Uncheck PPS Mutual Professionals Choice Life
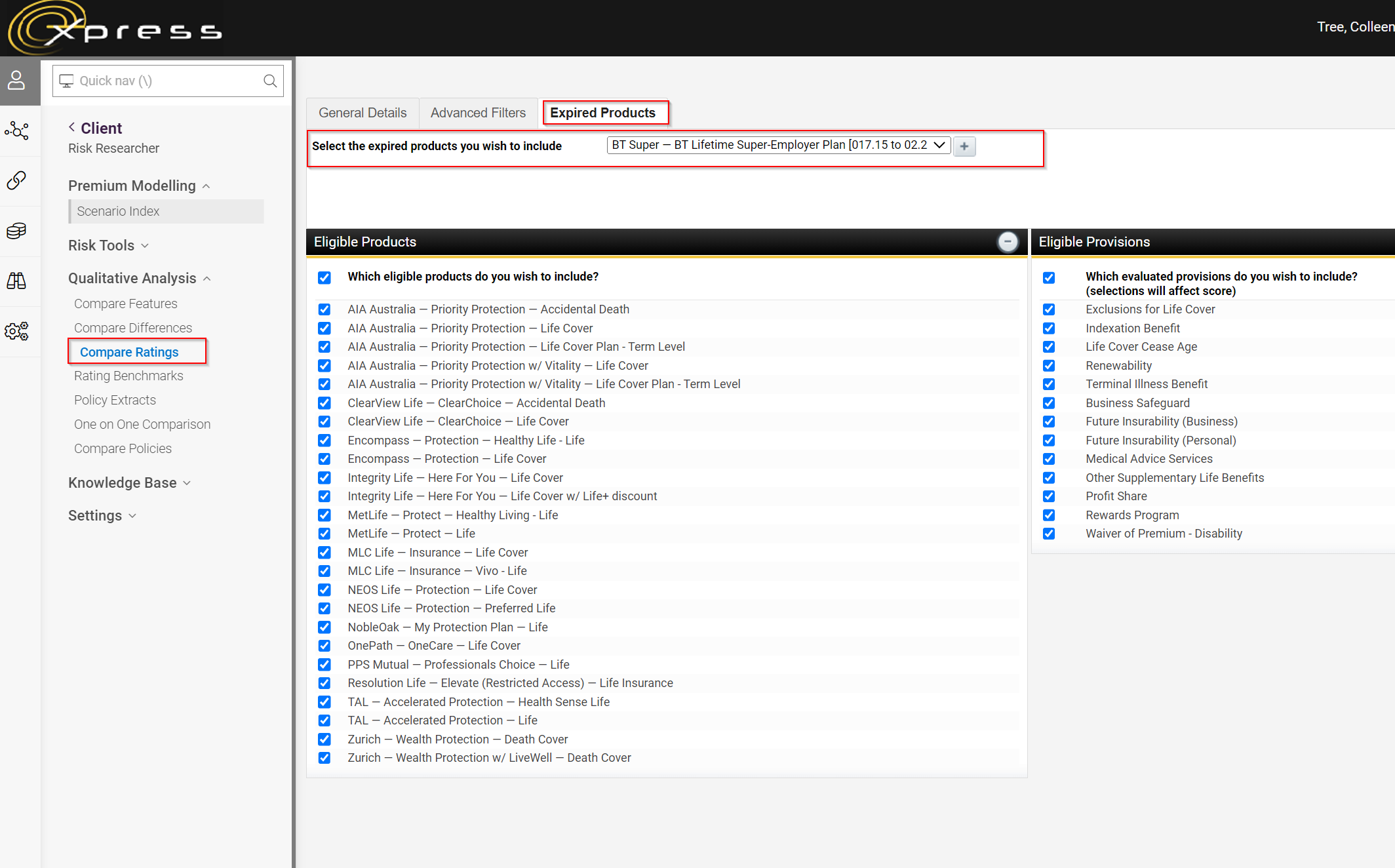 tap(324, 665)
